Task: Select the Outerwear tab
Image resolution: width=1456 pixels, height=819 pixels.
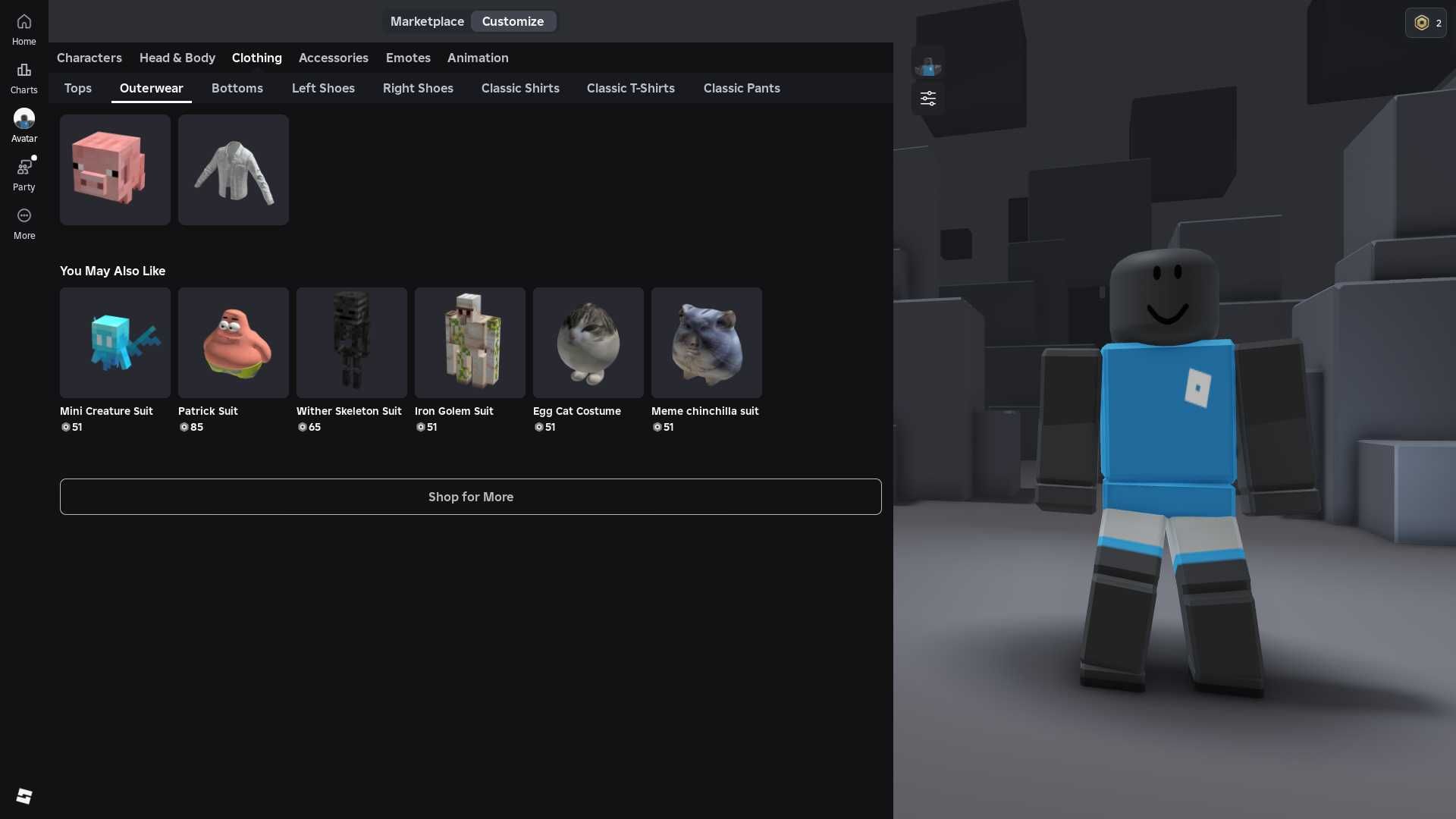Action: 152,88
